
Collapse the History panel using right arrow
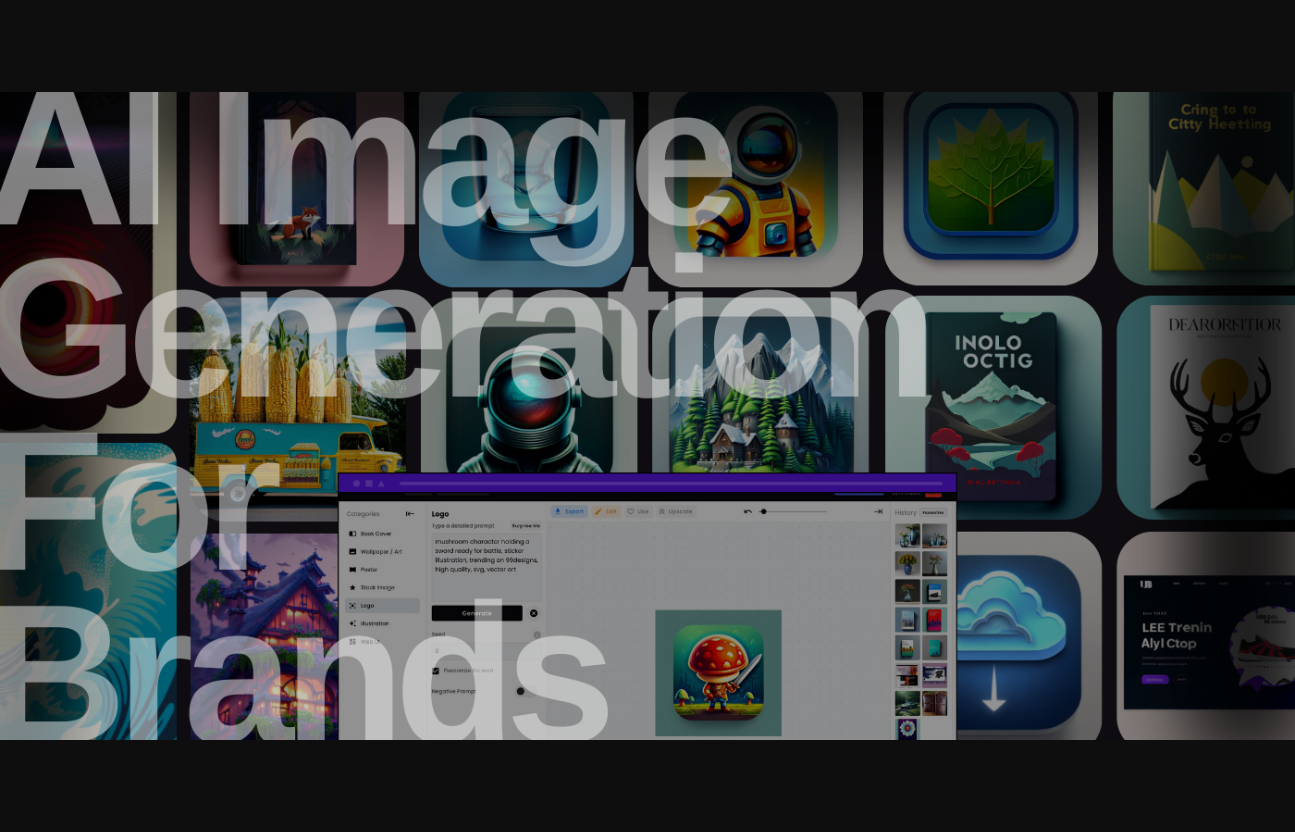[878, 511]
